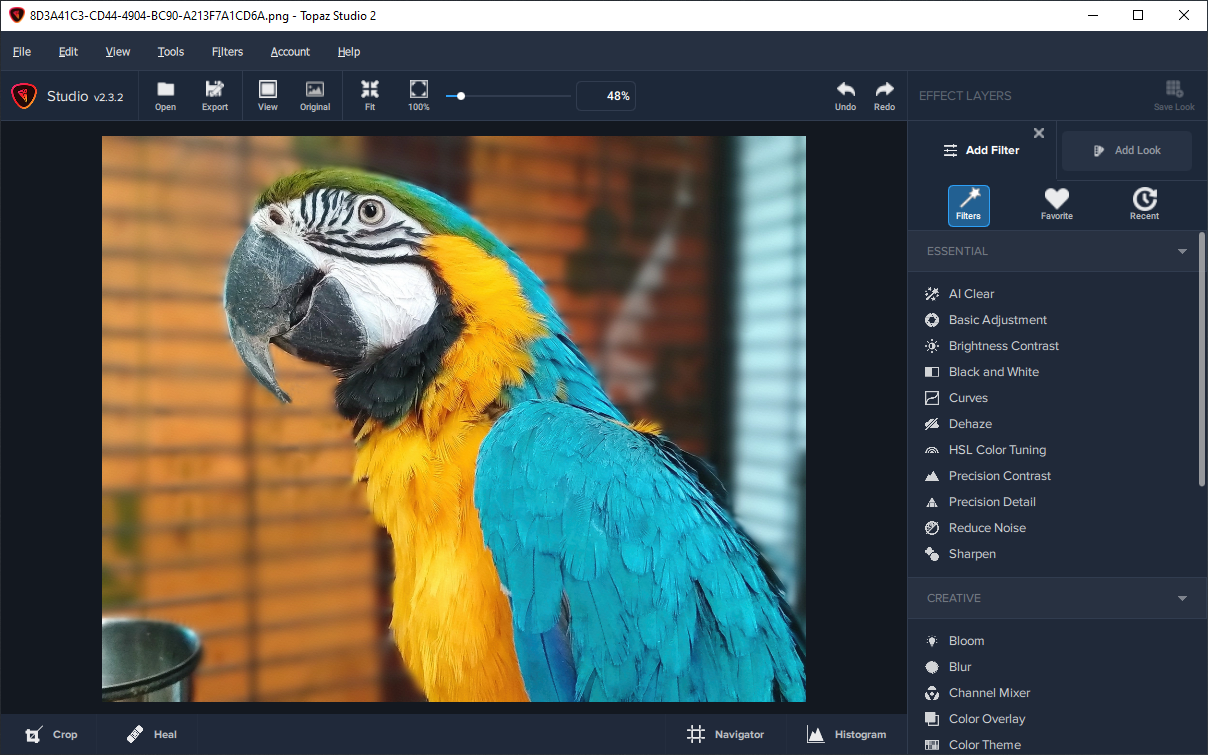
Task: Fit the image to window
Action: (369, 95)
